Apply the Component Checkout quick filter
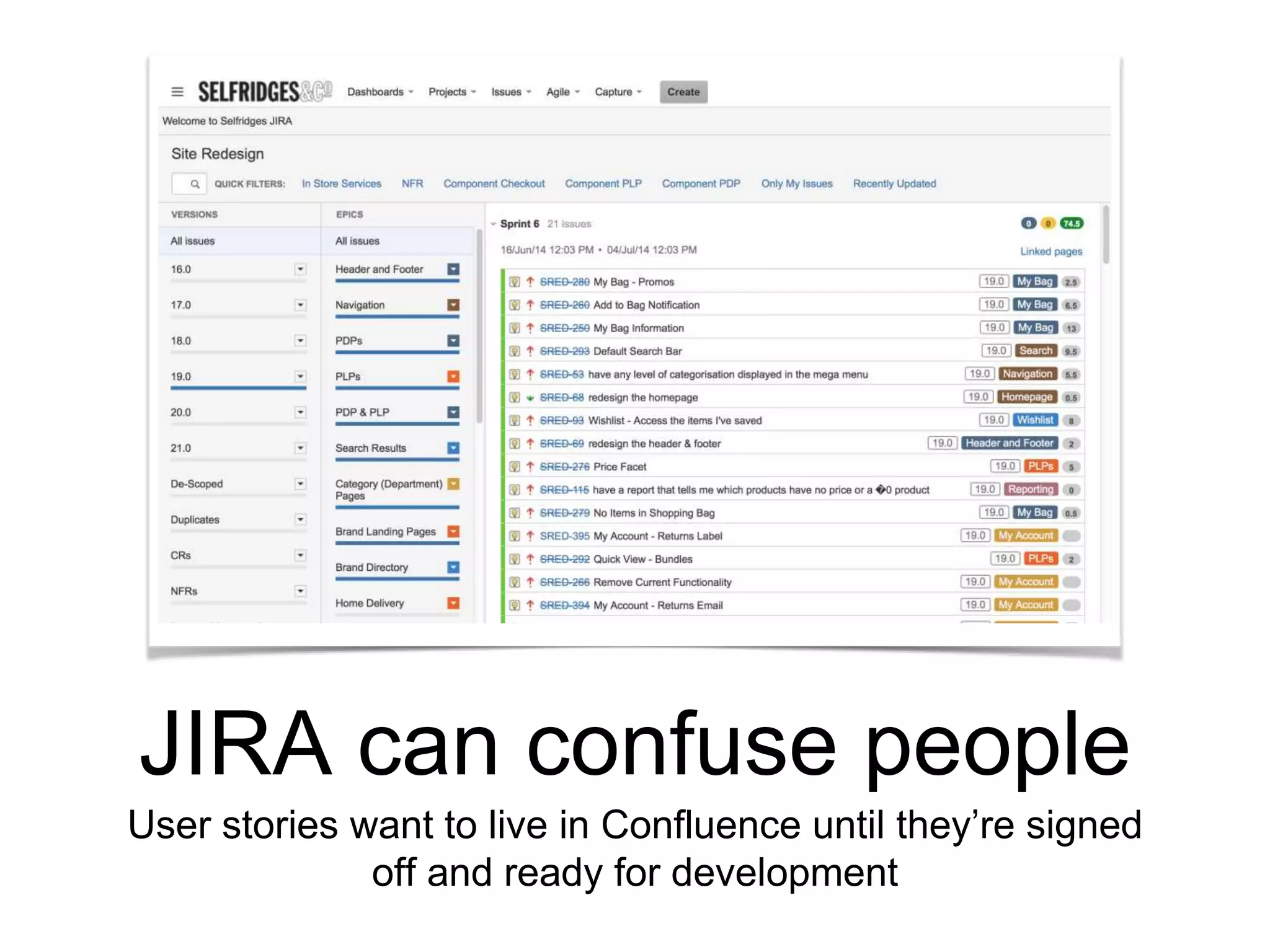Viewport: 1270px width, 952px height. click(x=494, y=183)
